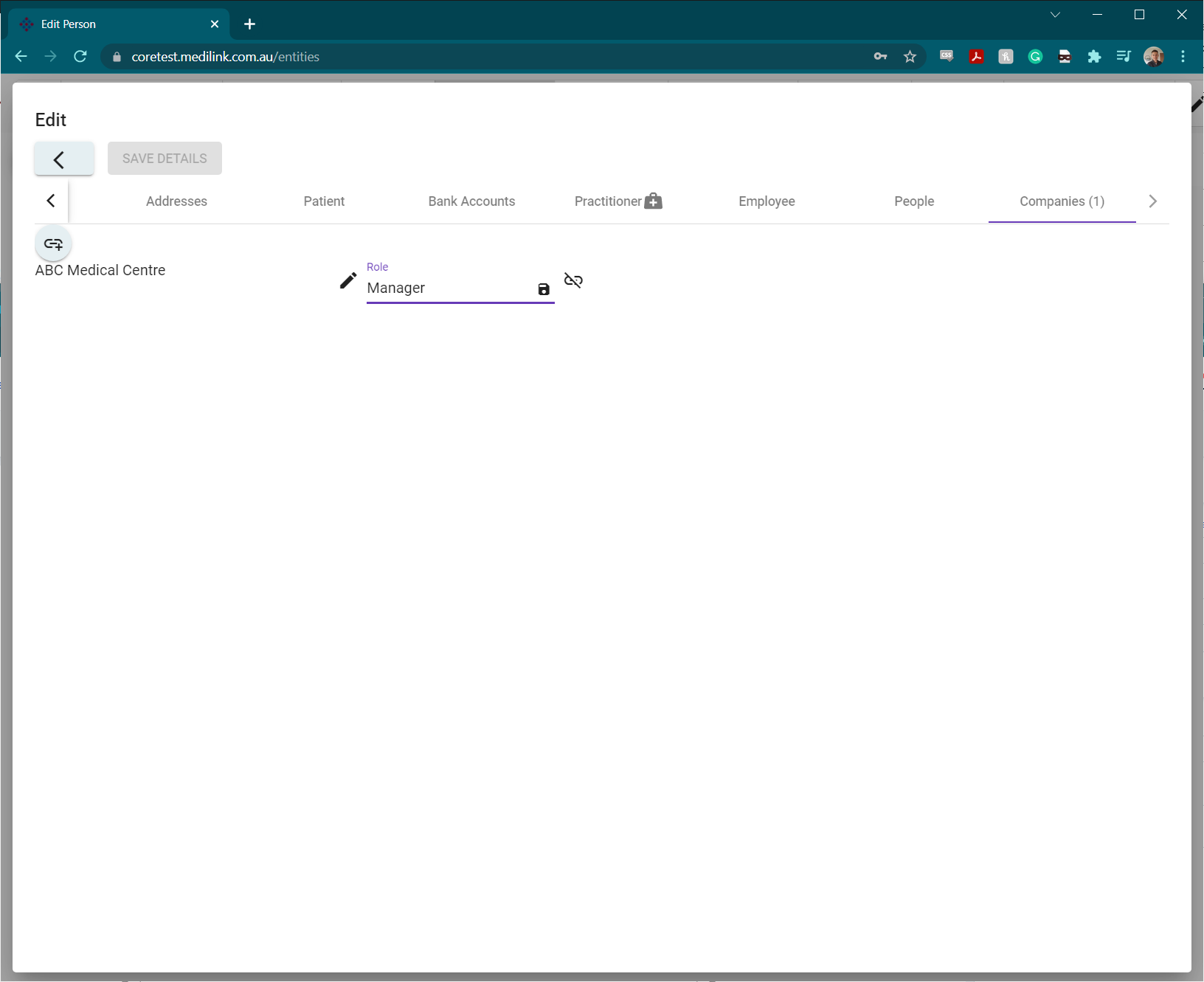Click the browser forward arrow
Viewport: 1204px width, 982px height.
[50, 56]
